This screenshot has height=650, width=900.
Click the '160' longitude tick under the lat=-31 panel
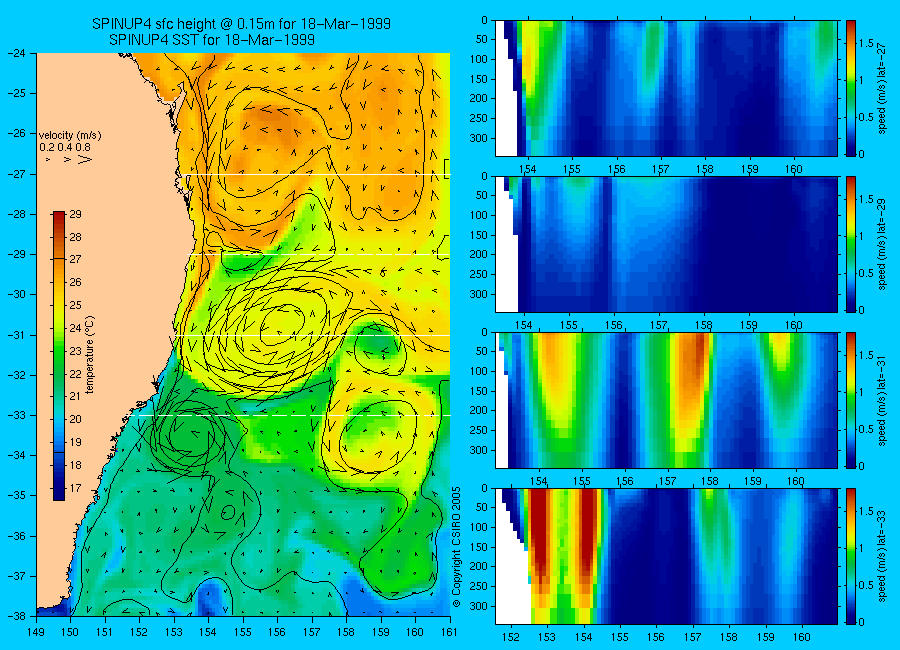pyautogui.click(x=796, y=481)
